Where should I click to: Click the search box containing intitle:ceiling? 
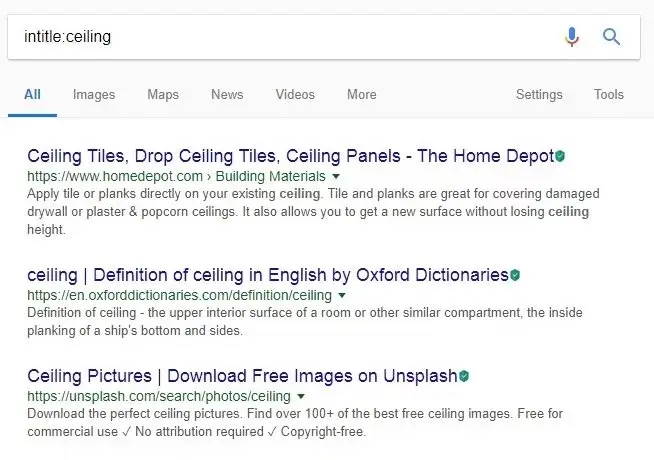(280, 37)
